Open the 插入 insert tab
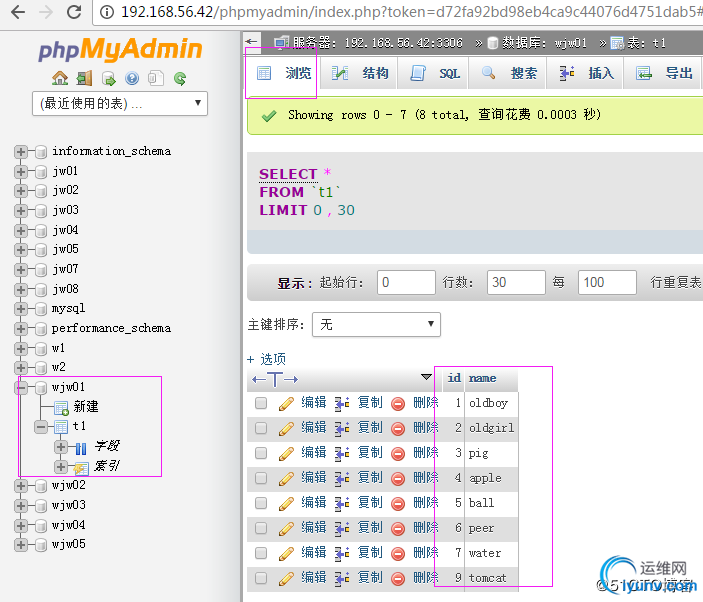The image size is (703, 602). 585,73
